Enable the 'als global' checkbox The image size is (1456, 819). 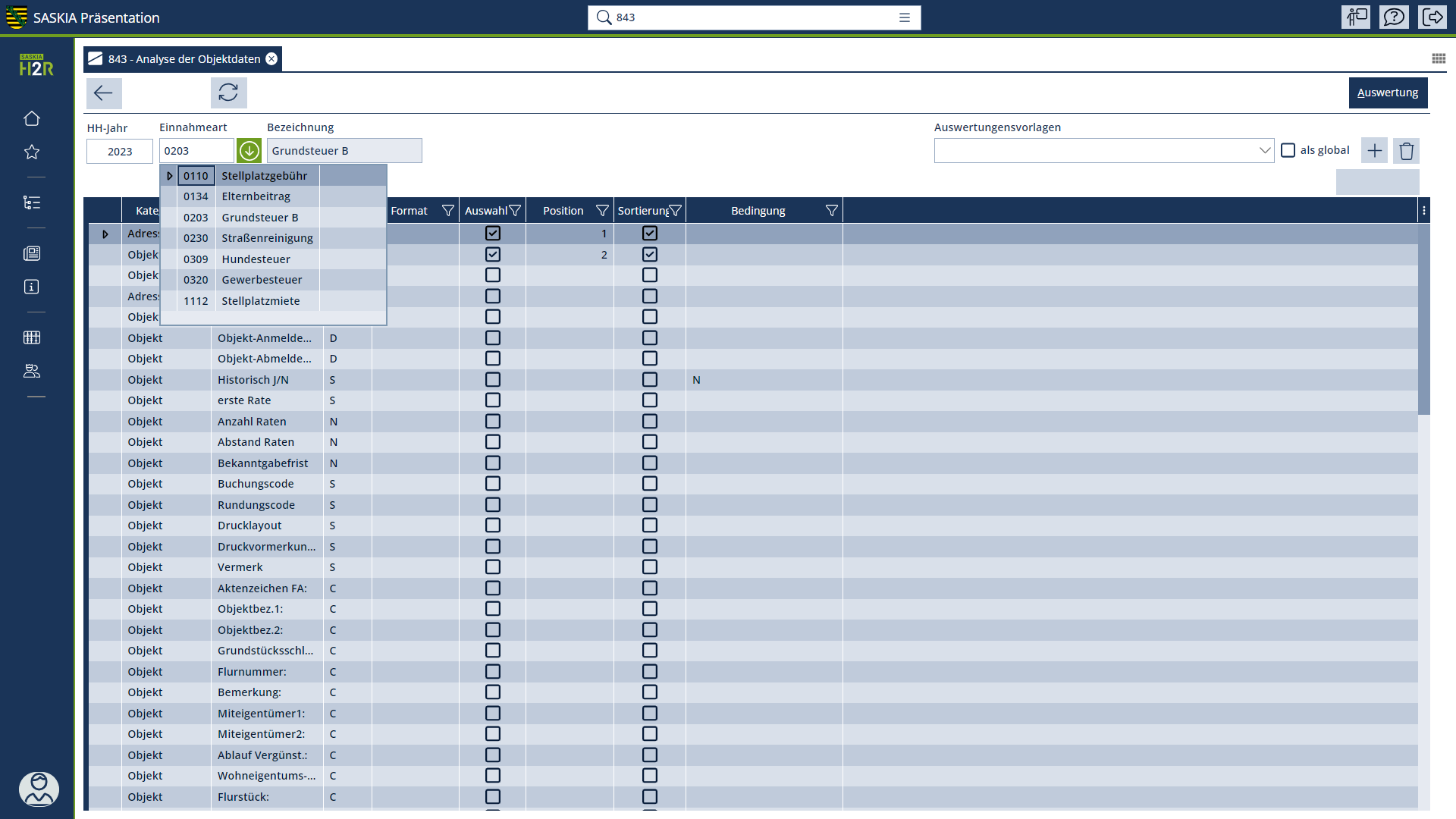(1288, 150)
